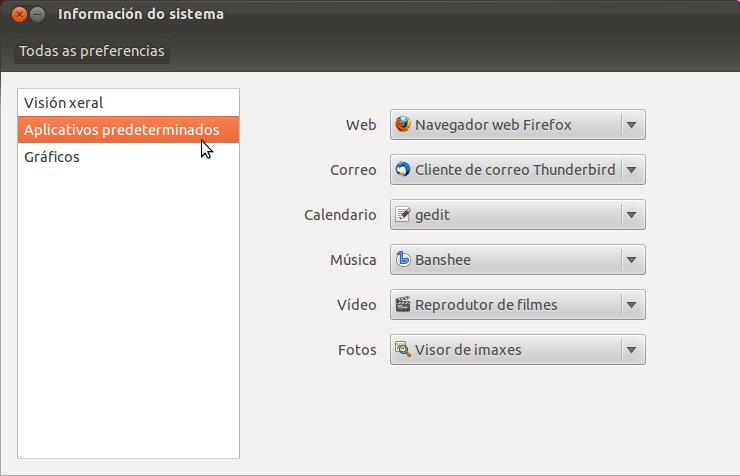Click the Web label
Viewport: 740px width, 476px height.
[x=361, y=125]
